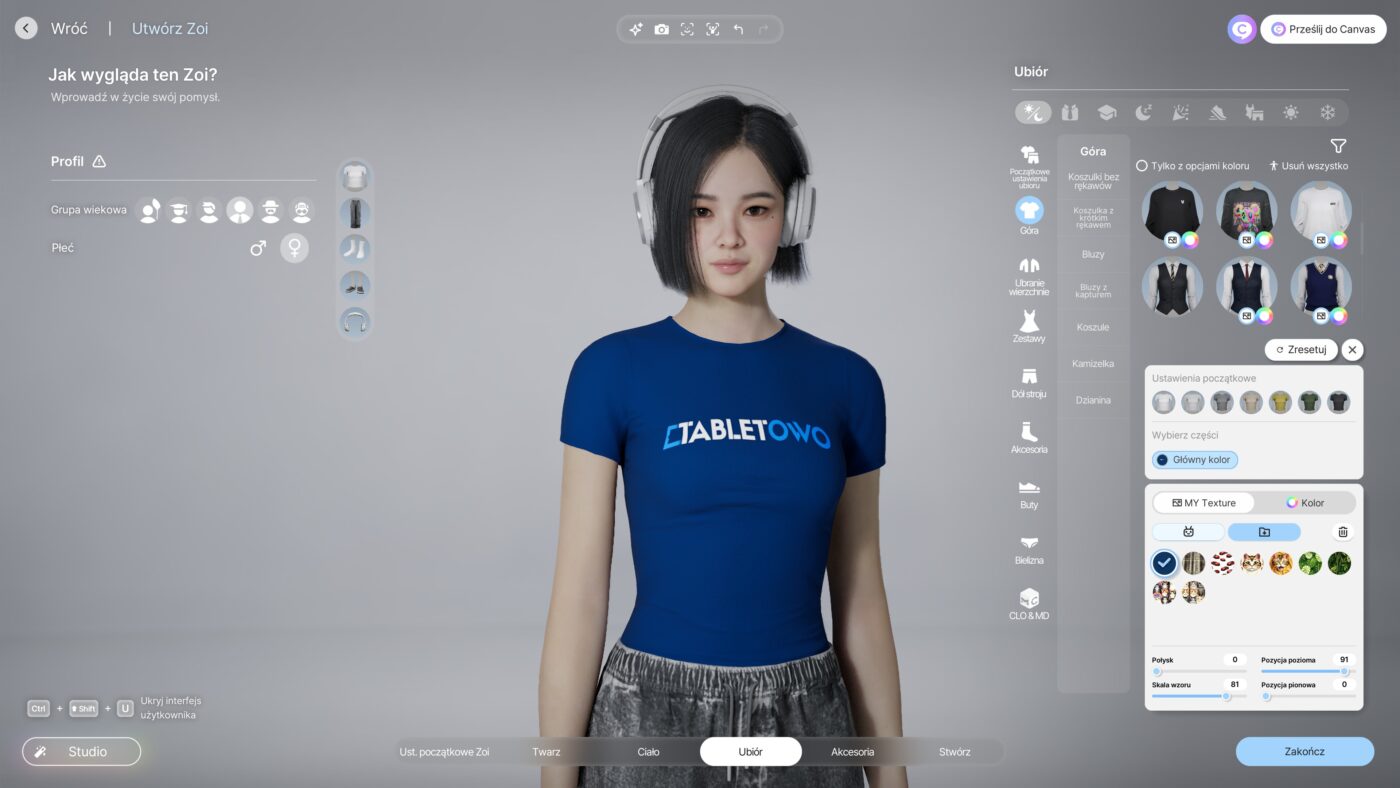This screenshot has height=788, width=1400.
Task: Click Prześlij do Canvas button
Action: pos(1323,29)
